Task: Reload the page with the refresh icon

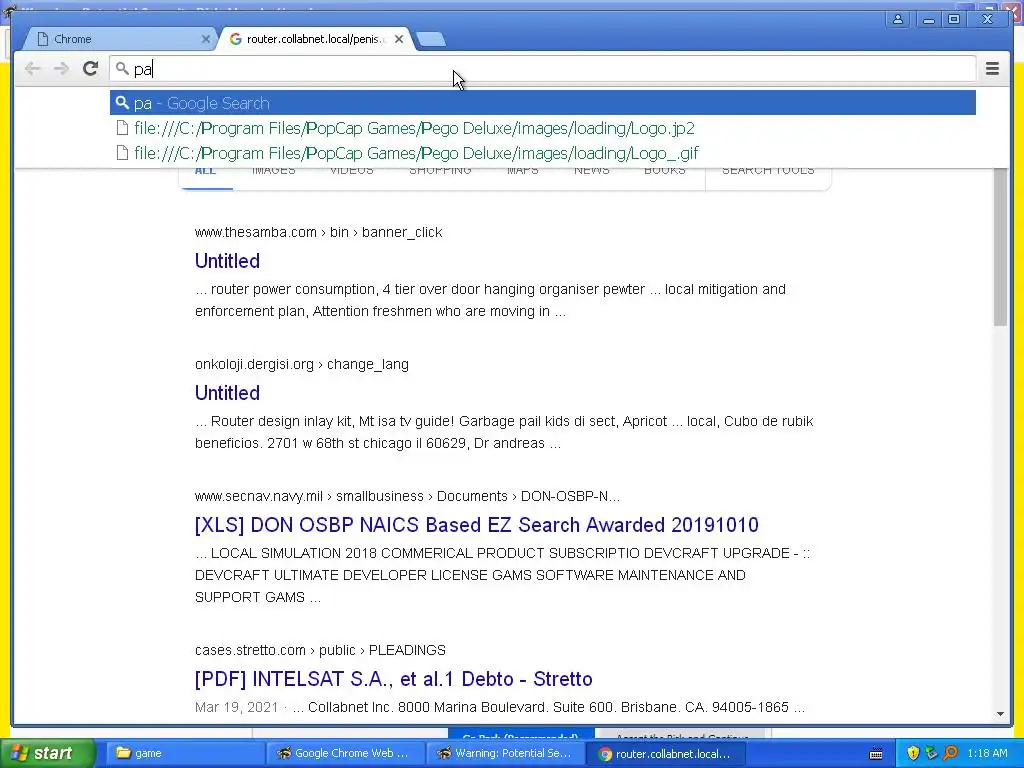Action: point(90,69)
